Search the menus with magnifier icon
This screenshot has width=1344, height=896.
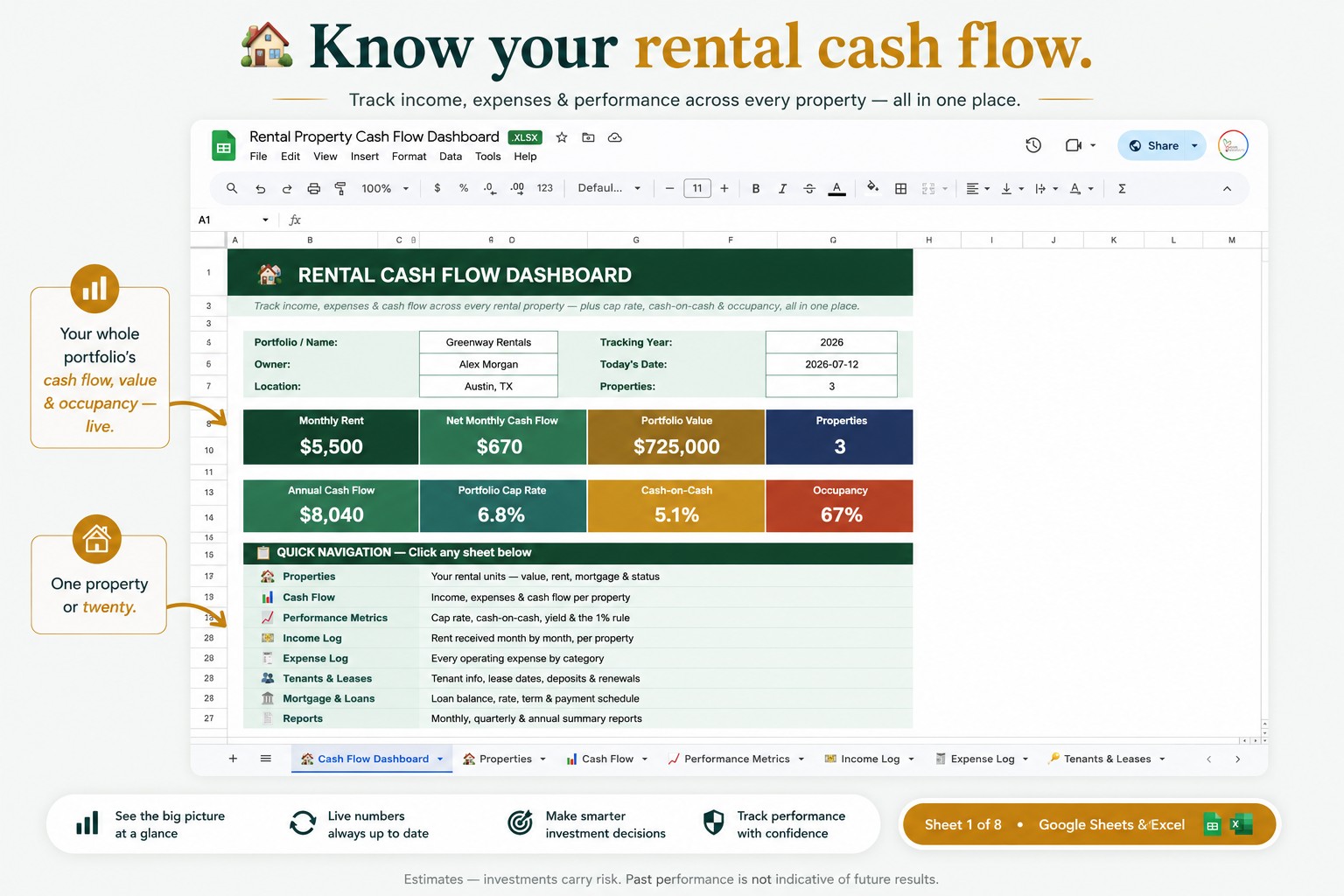click(x=232, y=188)
